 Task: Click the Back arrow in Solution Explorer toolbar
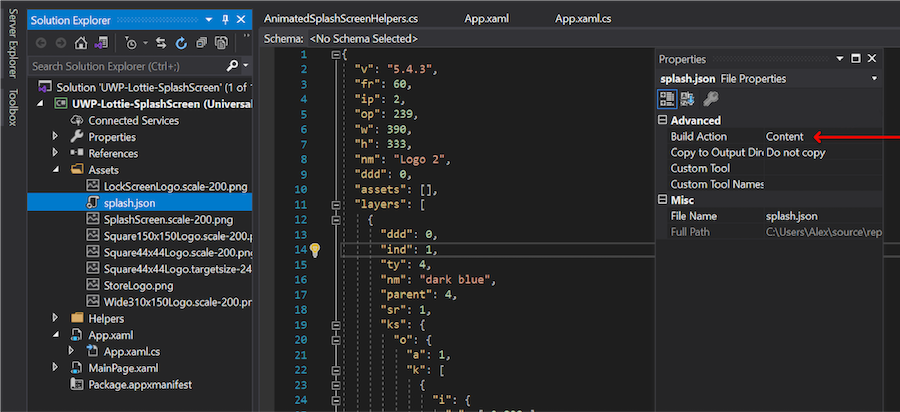(41, 43)
